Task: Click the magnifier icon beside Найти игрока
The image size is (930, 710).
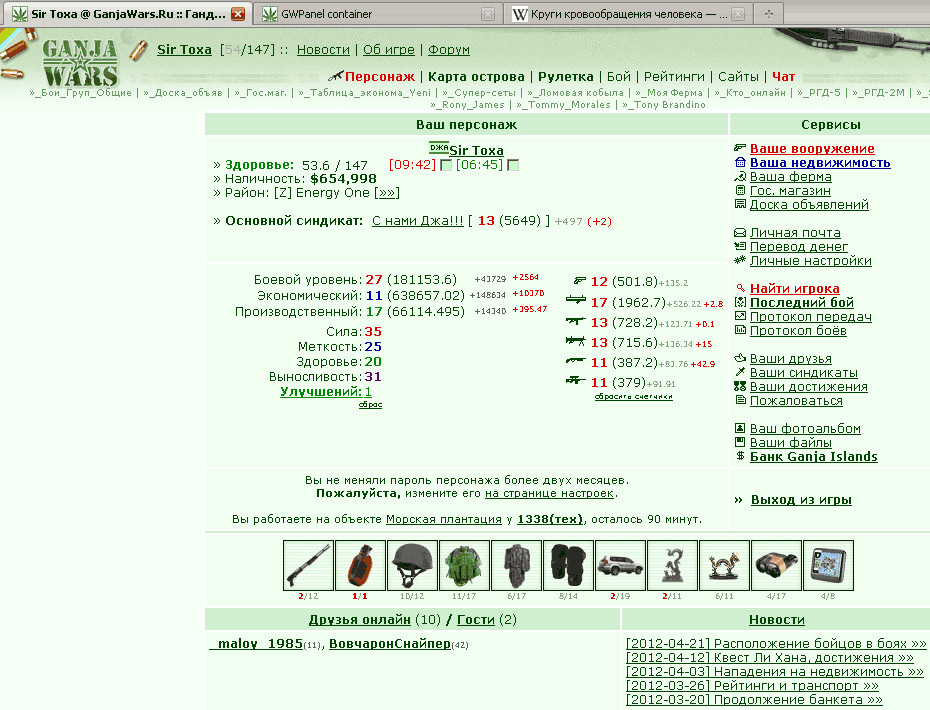Action: 740,288
